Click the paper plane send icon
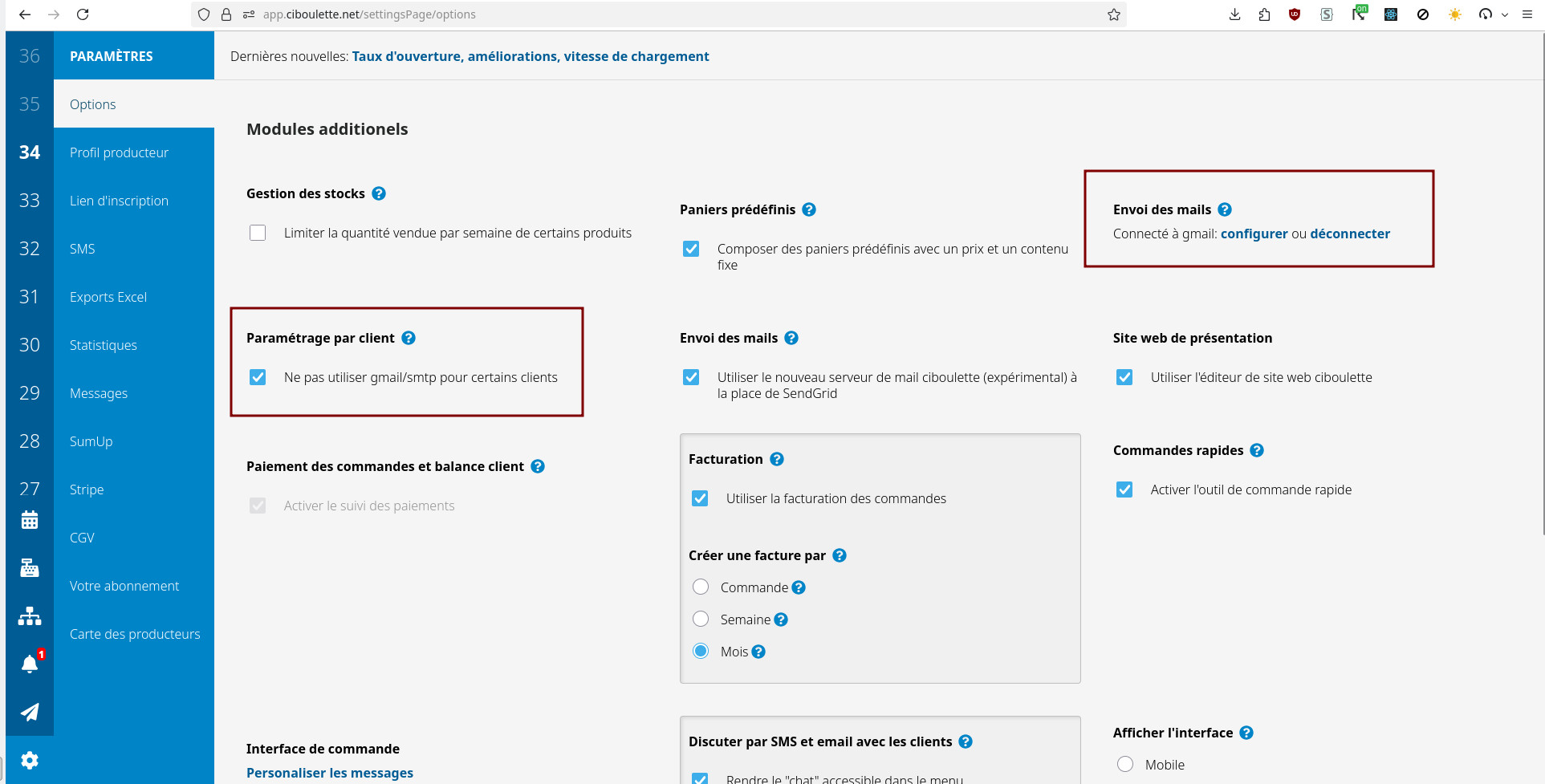The image size is (1545, 784). [x=30, y=713]
